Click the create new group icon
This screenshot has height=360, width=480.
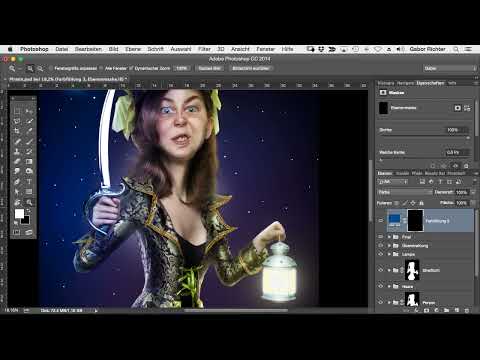coord(446,310)
